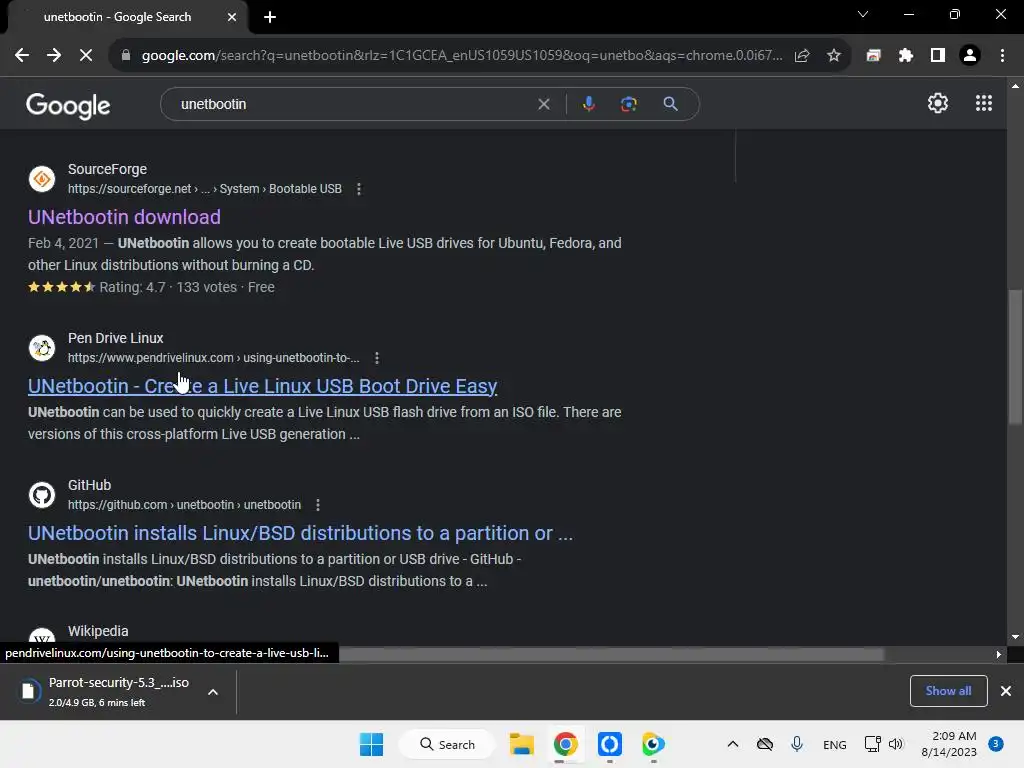Stop loading the current page
Viewport: 1024px width, 768px height.
pos(86,56)
